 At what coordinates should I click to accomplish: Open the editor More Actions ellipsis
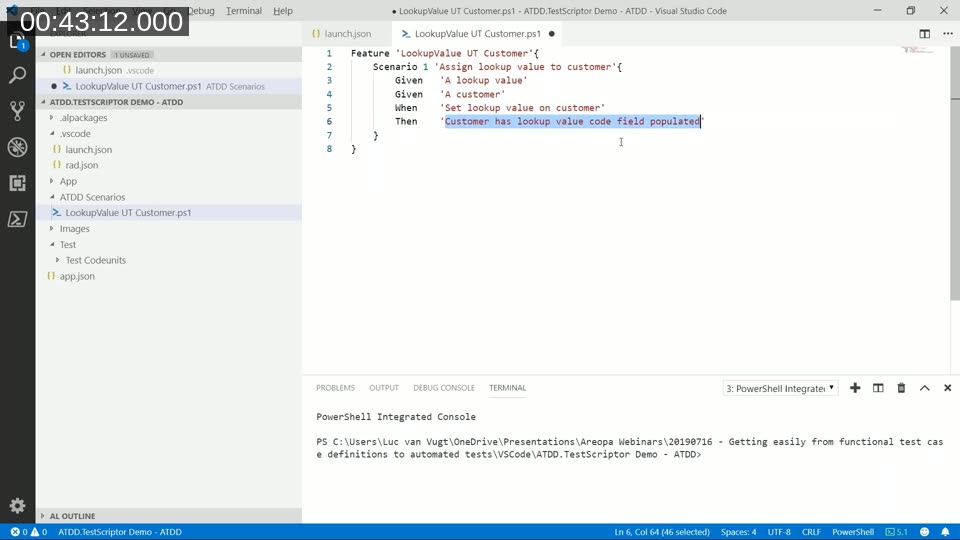[x=948, y=34]
